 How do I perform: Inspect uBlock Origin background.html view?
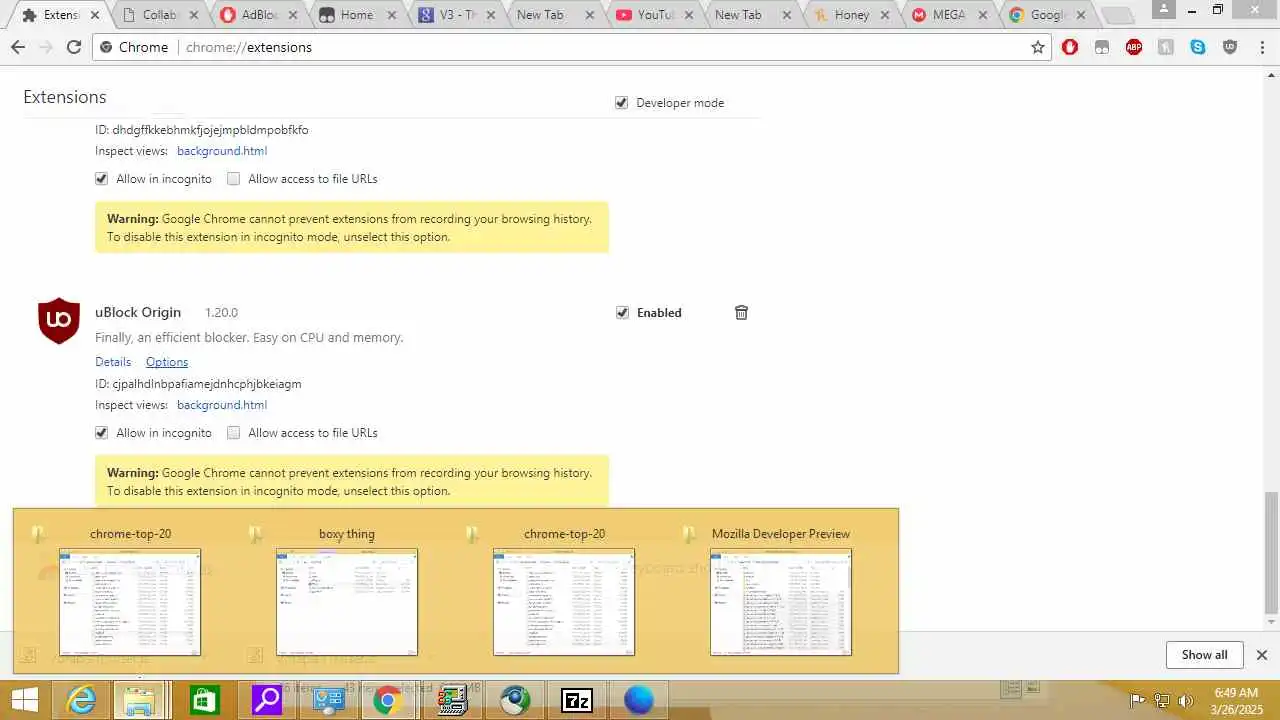click(x=222, y=405)
